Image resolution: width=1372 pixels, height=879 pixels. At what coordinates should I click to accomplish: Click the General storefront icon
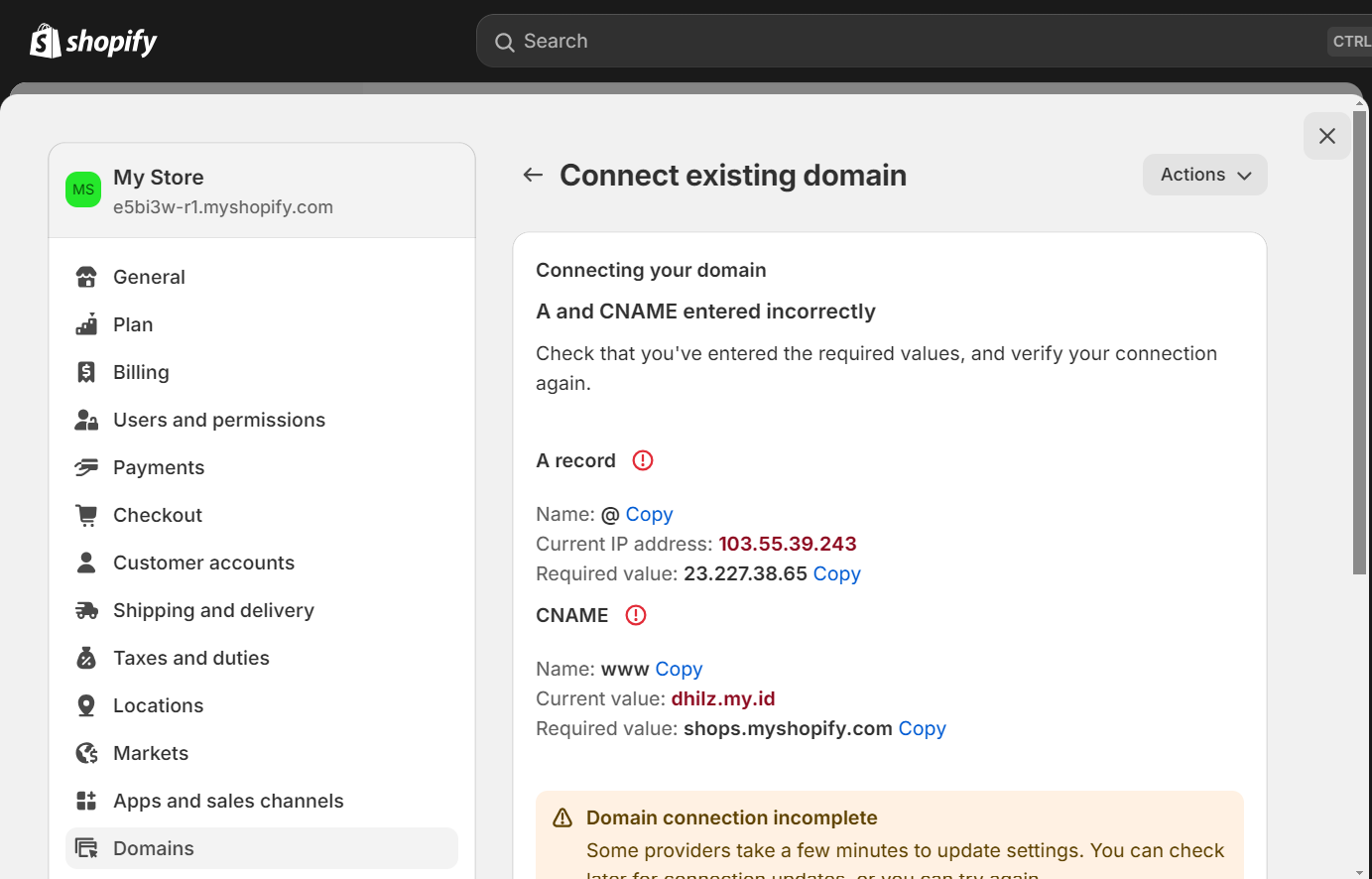86,277
